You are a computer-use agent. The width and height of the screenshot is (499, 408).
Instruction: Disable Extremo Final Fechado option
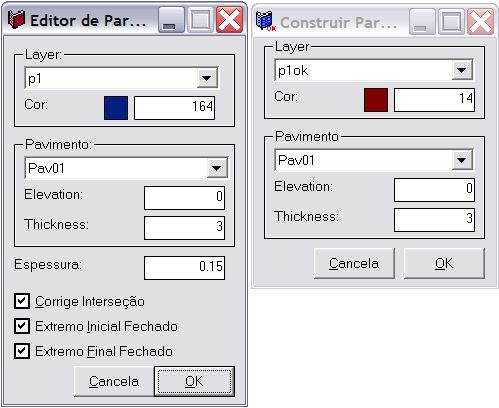coord(22,351)
